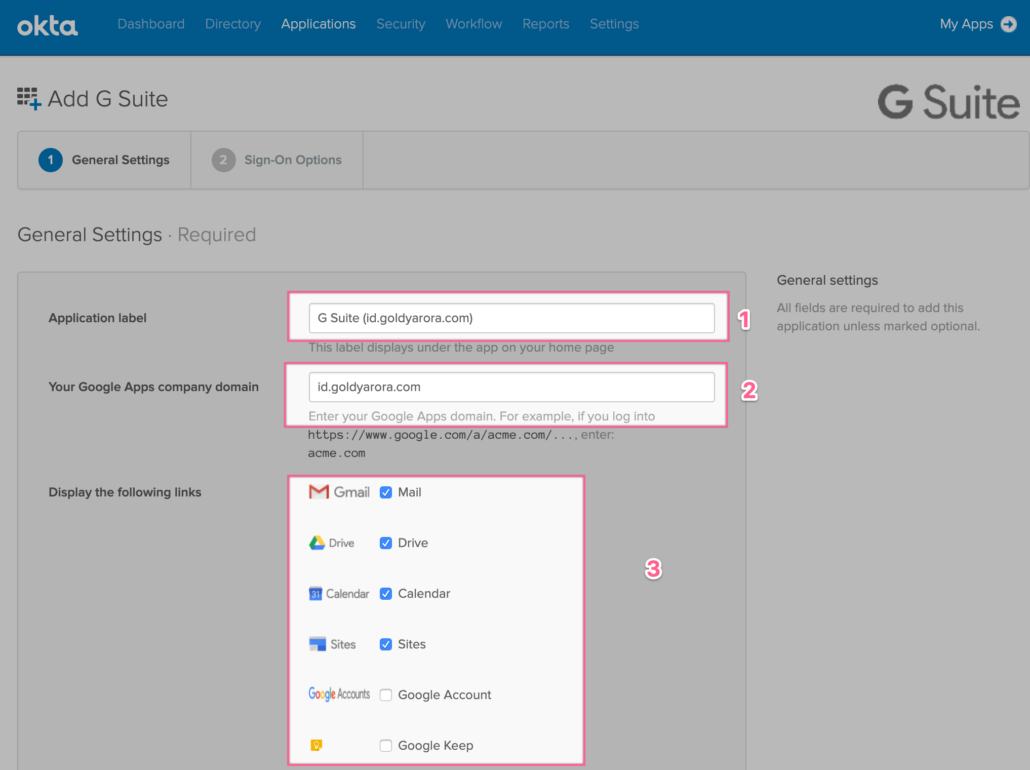Click the 'Add G Suite' page title

tap(108, 99)
